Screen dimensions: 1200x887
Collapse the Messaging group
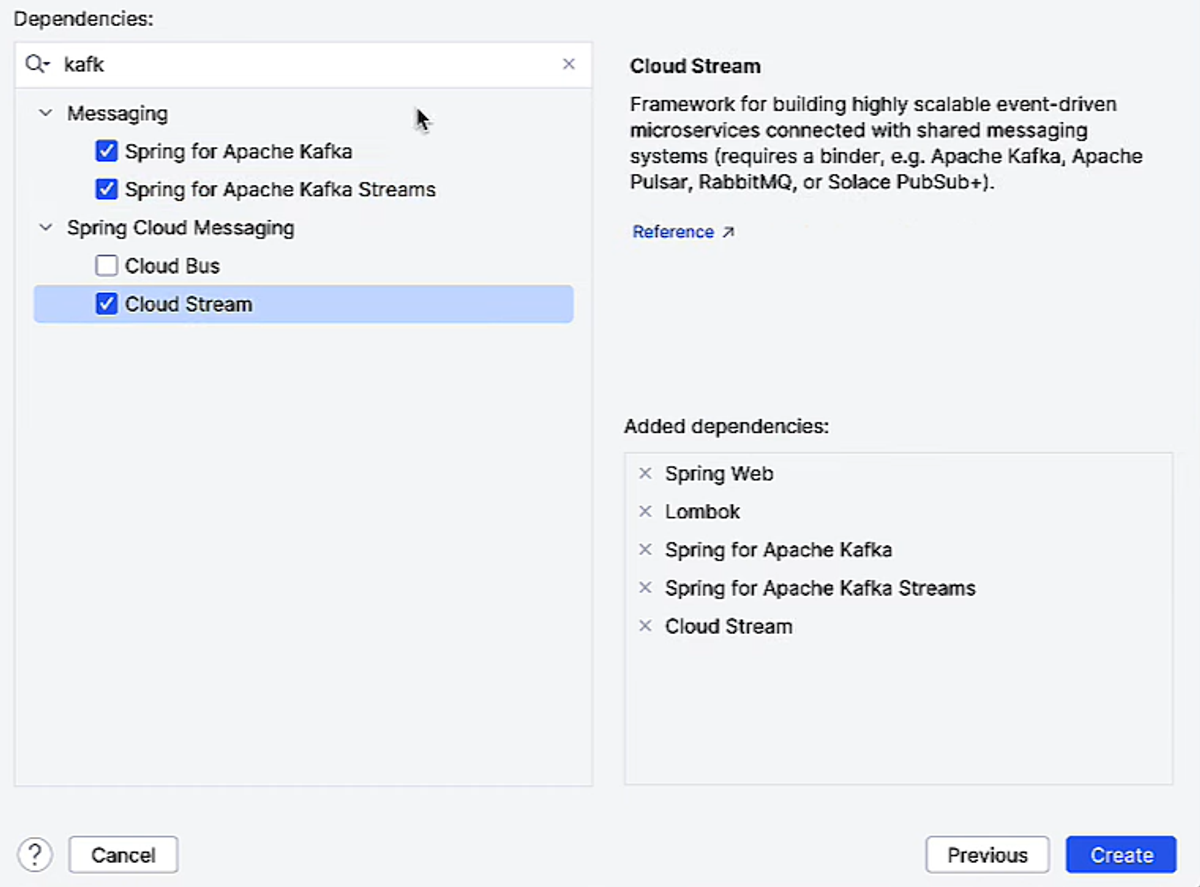coord(45,114)
